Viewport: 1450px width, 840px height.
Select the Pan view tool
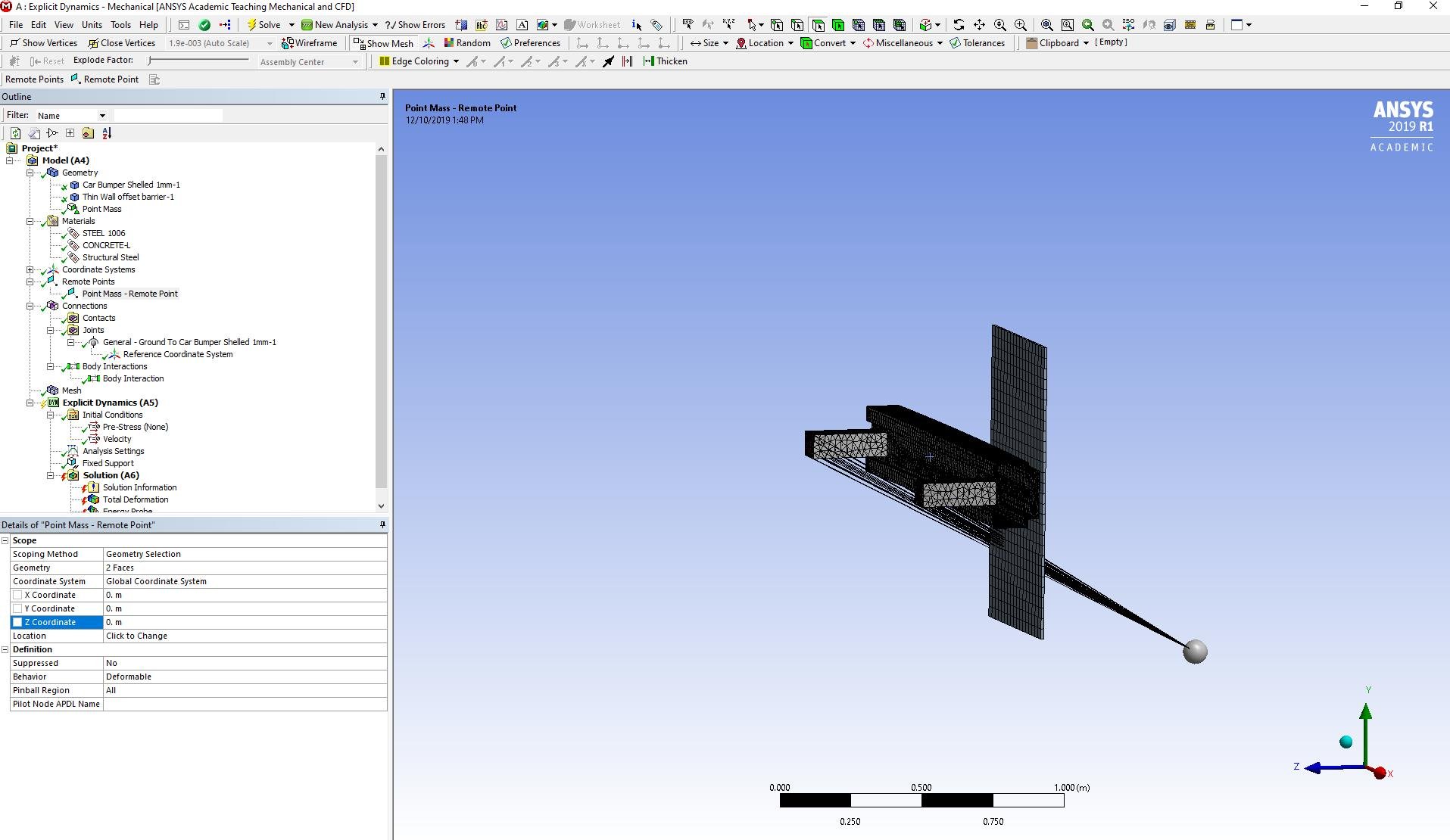(x=979, y=25)
